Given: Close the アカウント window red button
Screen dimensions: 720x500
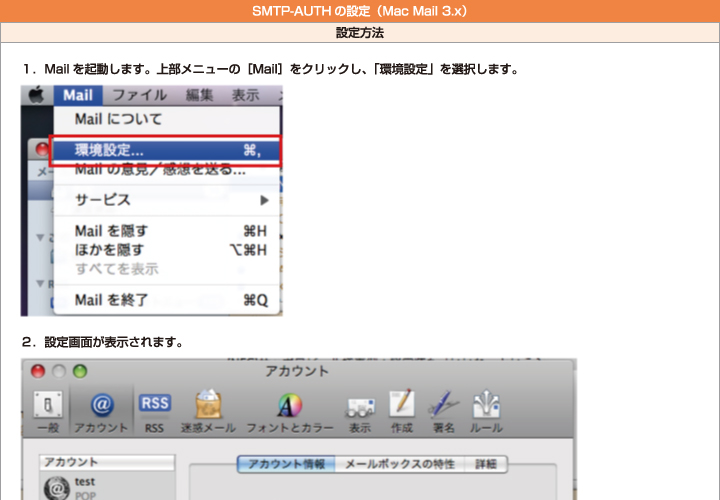Looking at the screenshot, I should [x=38, y=371].
